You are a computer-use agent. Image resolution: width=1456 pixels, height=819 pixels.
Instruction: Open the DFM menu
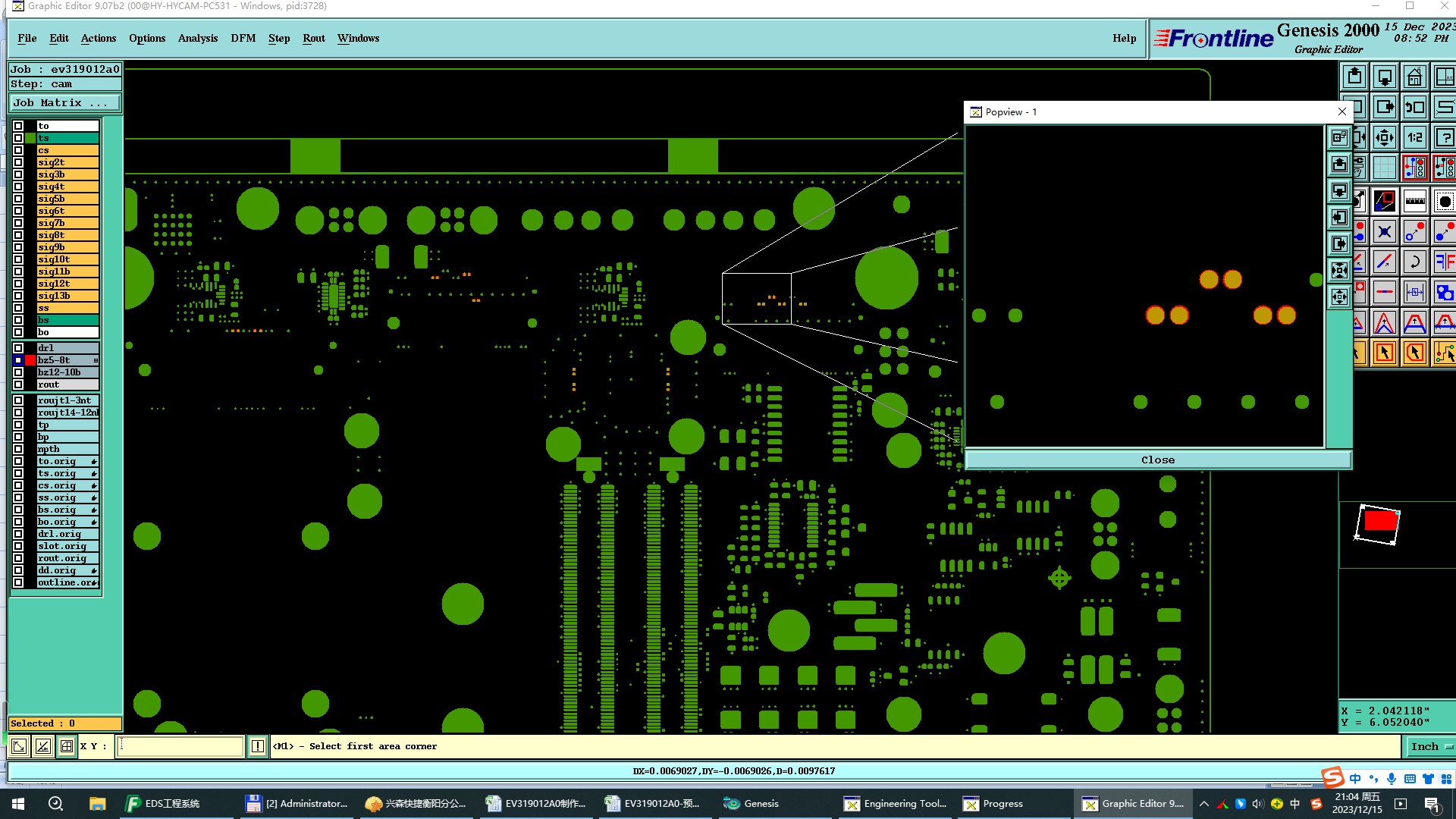pos(243,38)
